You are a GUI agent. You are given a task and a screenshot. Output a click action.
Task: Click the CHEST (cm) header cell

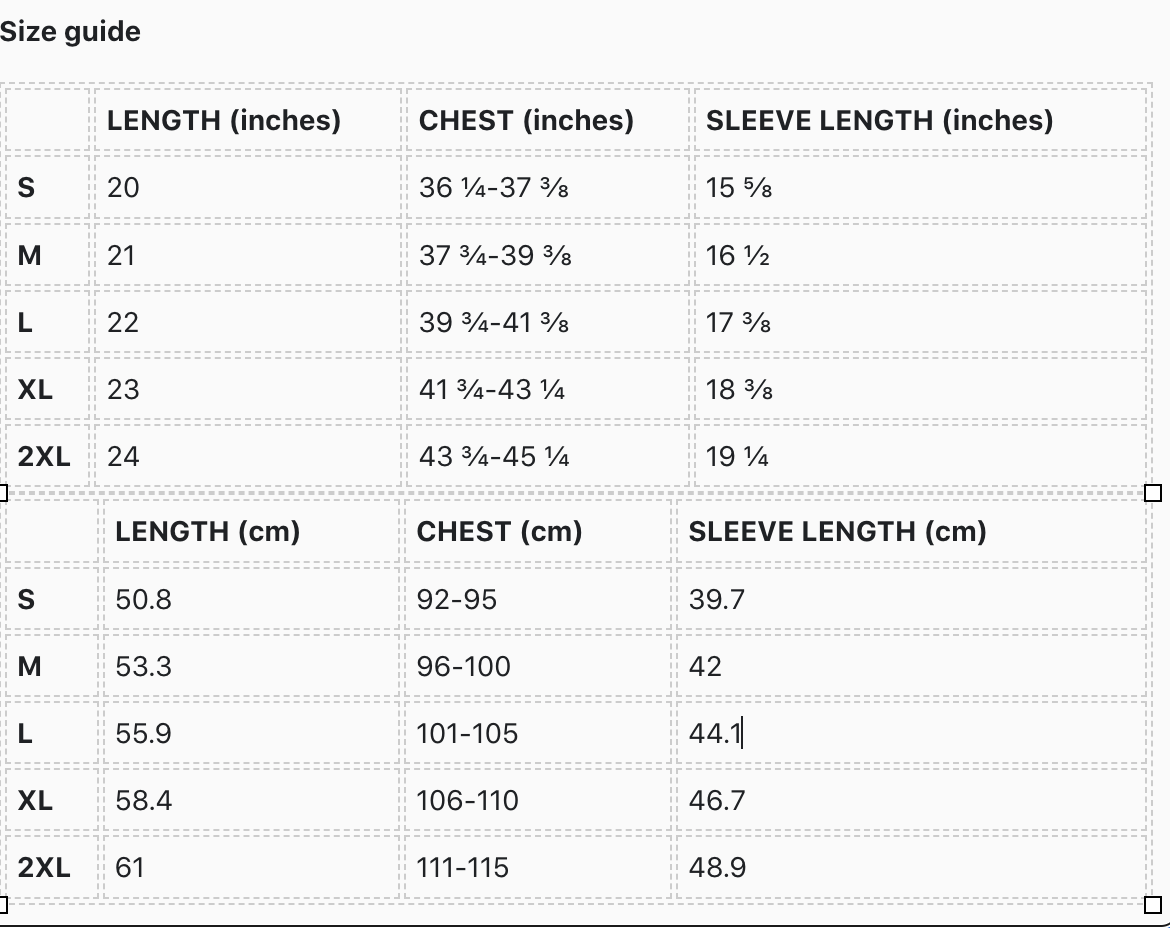point(536,531)
